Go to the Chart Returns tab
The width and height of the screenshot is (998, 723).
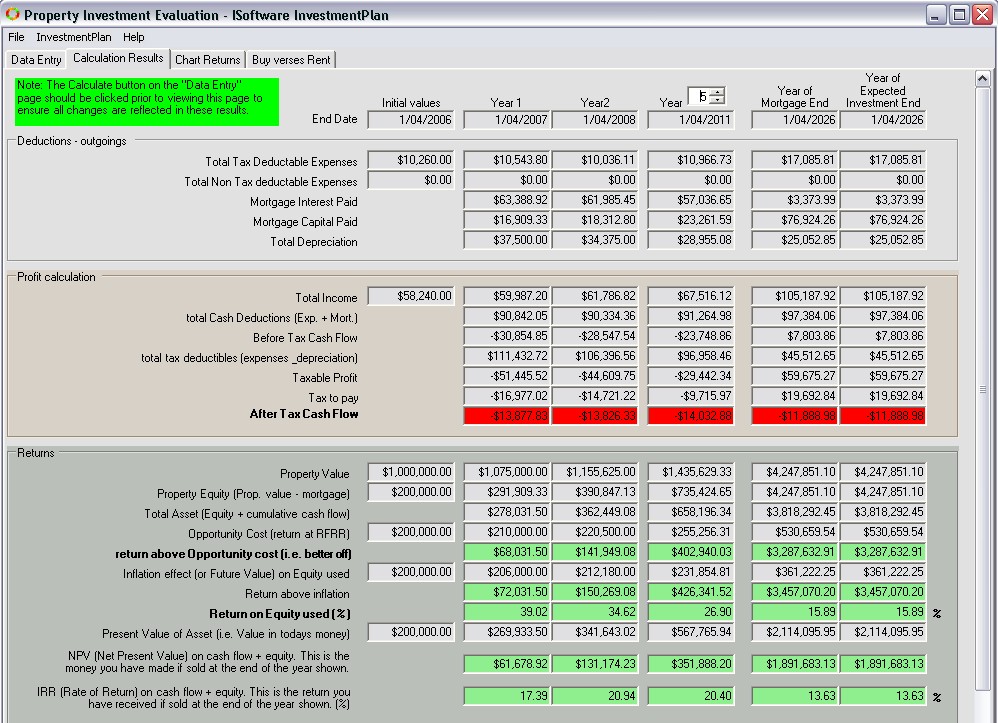coord(207,60)
